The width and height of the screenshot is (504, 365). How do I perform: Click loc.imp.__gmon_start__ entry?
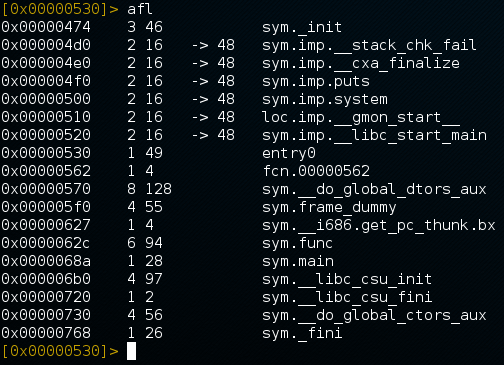click(x=361, y=117)
